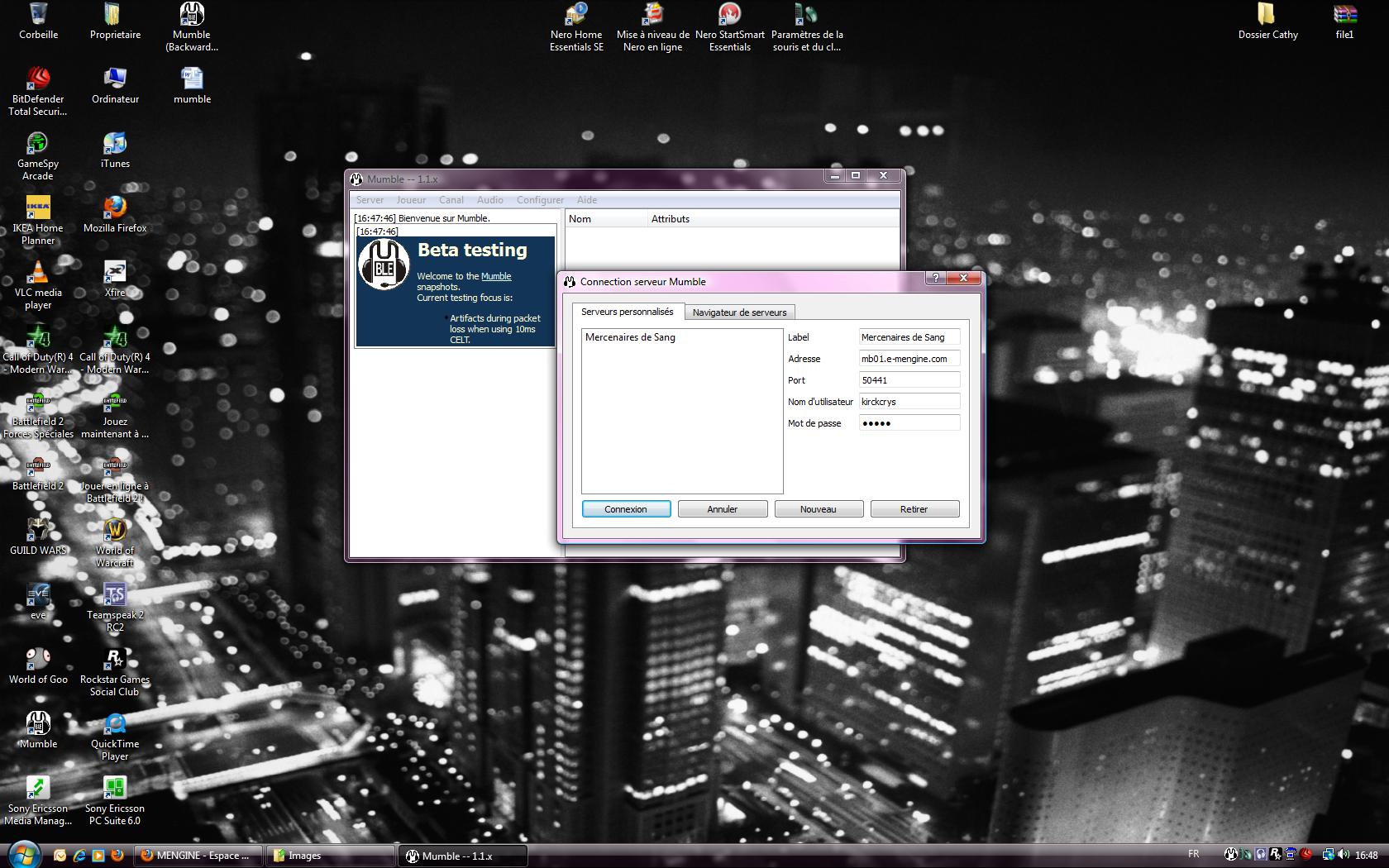The width and height of the screenshot is (1389, 868).
Task: Select the Dossier Cathy folder
Action: (1267, 21)
